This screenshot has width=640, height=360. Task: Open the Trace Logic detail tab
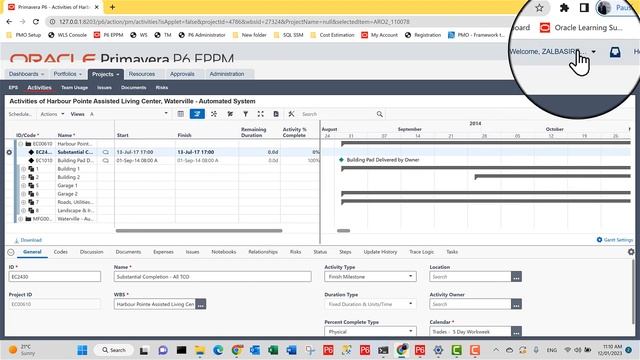click(422, 252)
